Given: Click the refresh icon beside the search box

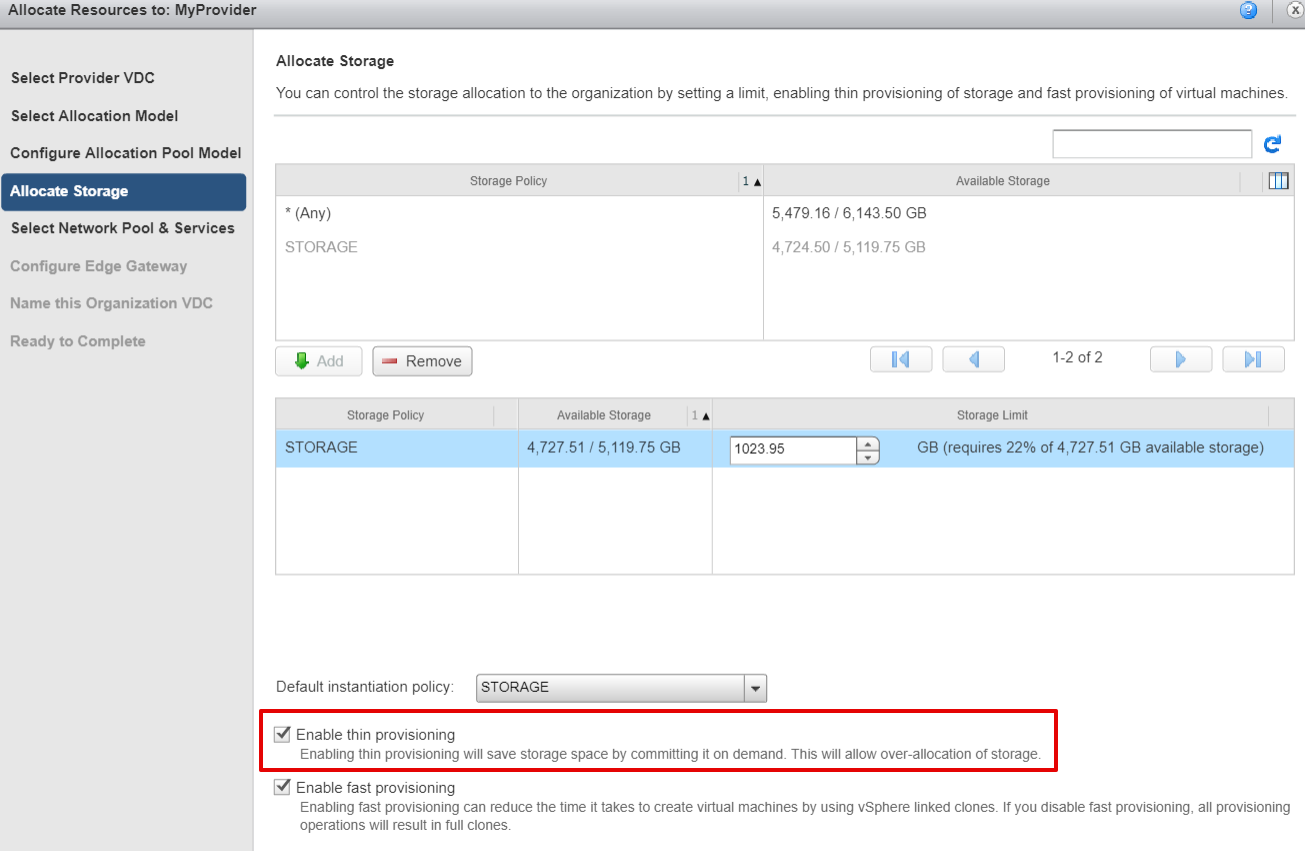Looking at the screenshot, I should pyautogui.click(x=1272, y=144).
